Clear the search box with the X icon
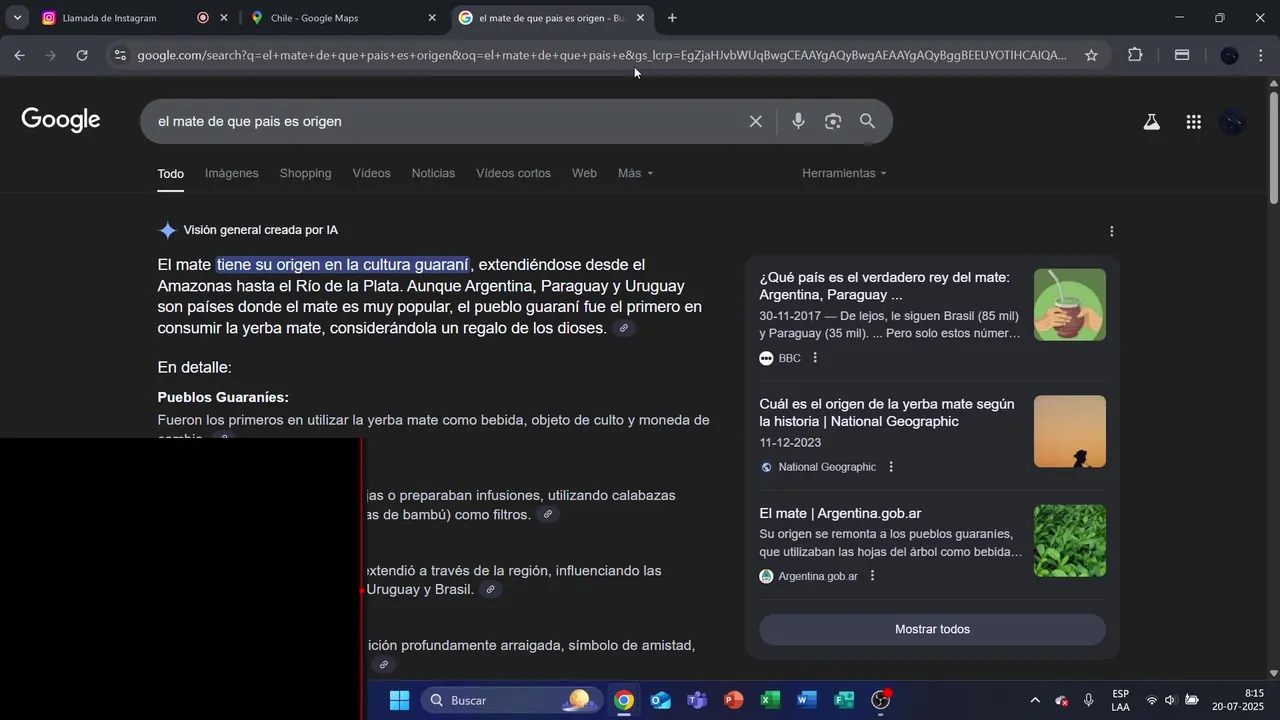1280x720 pixels. (756, 121)
